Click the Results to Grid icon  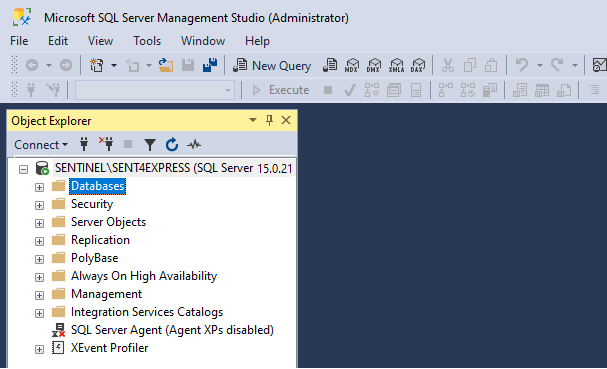coord(542,90)
